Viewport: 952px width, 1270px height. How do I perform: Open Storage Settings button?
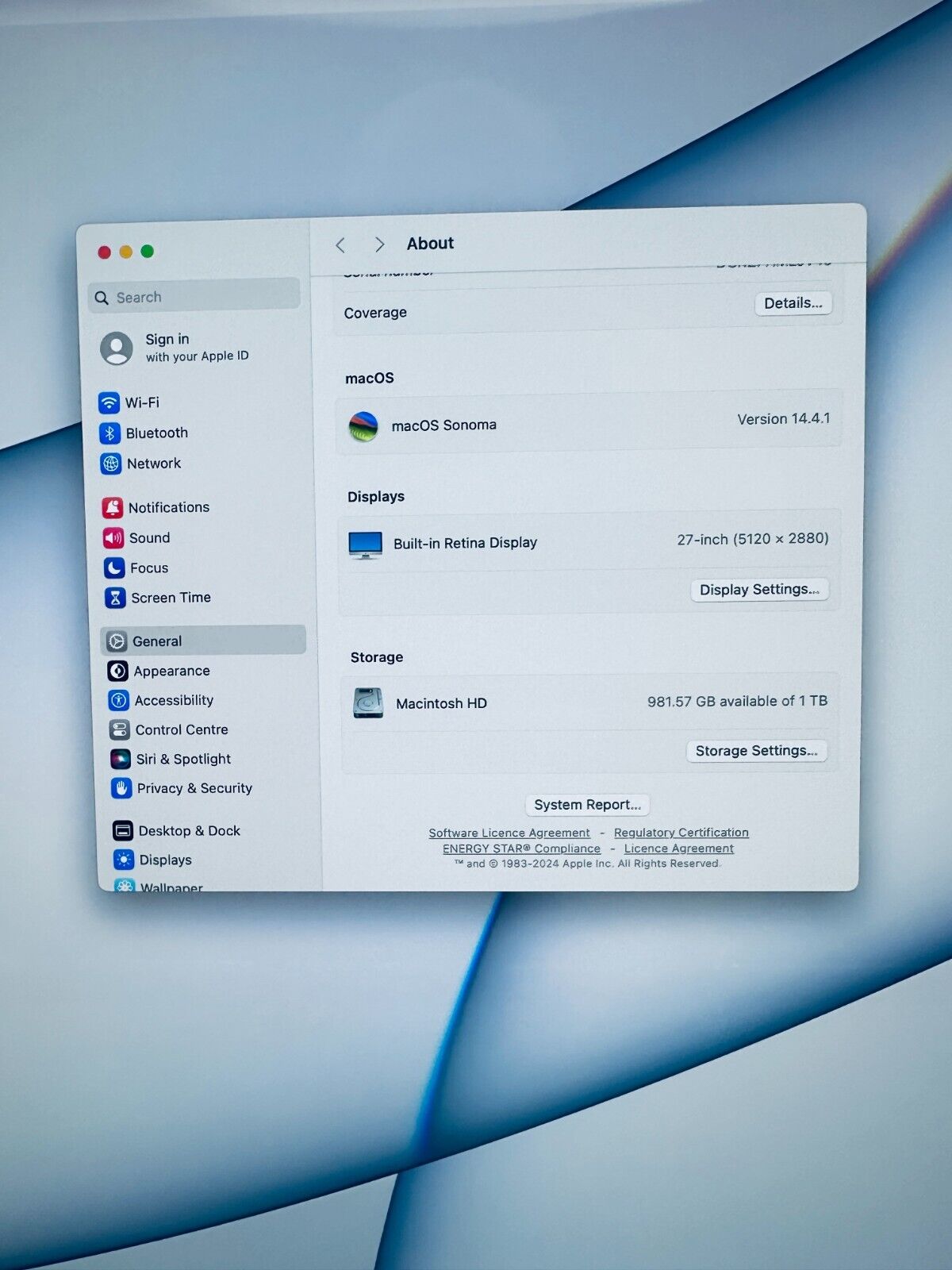coord(756,751)
